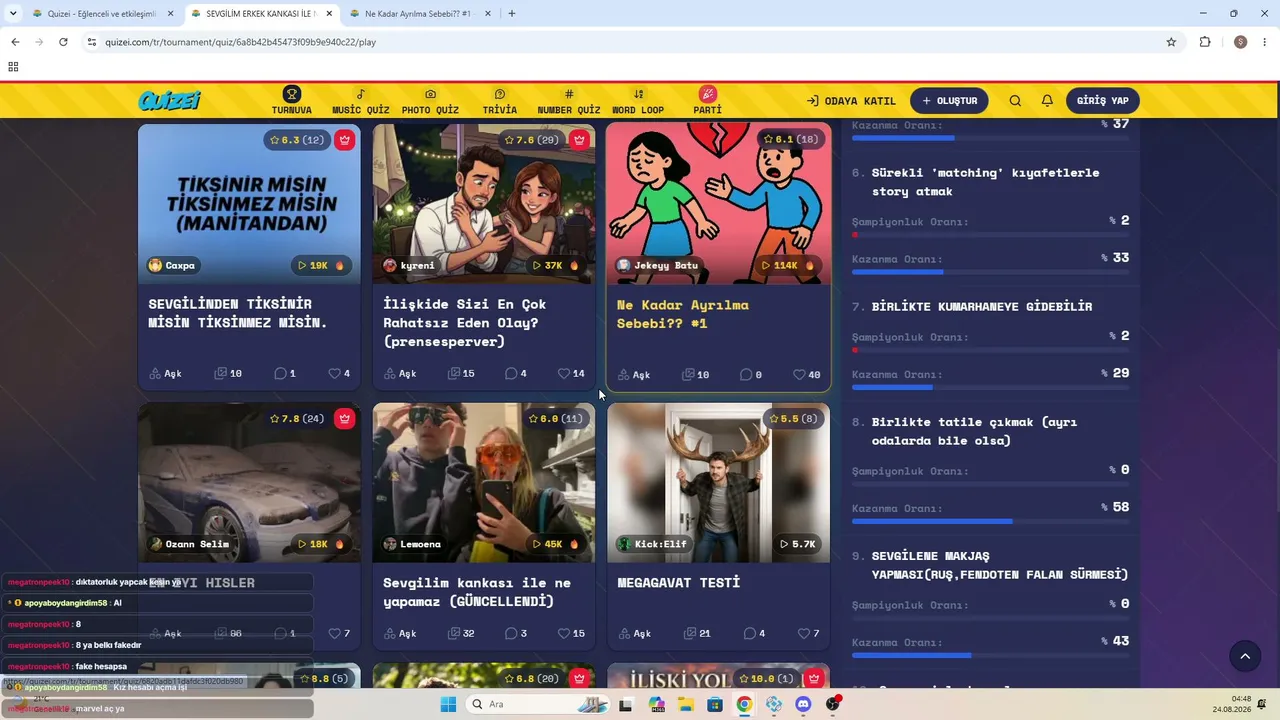1280x720 pixels.
Task: Open the site search magnifier icon
Action: click(1015, 101)
